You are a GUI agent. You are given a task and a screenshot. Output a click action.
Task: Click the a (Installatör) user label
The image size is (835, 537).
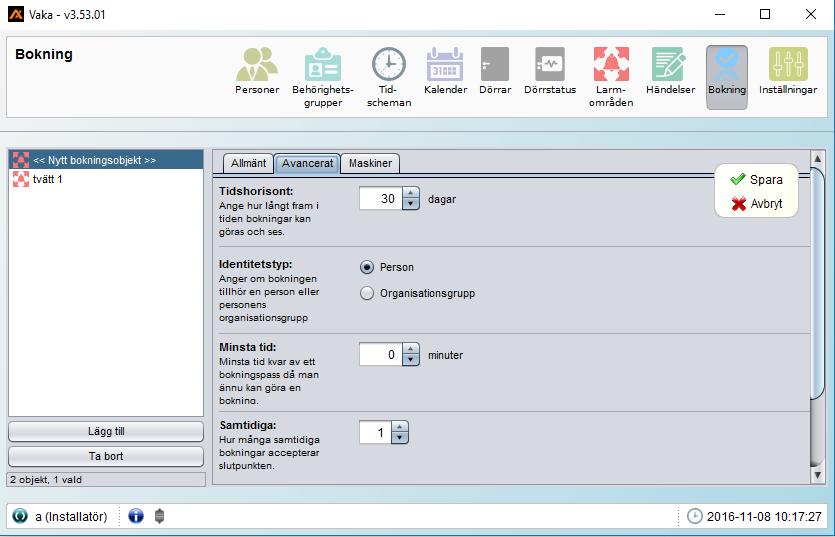coord(71,516)
